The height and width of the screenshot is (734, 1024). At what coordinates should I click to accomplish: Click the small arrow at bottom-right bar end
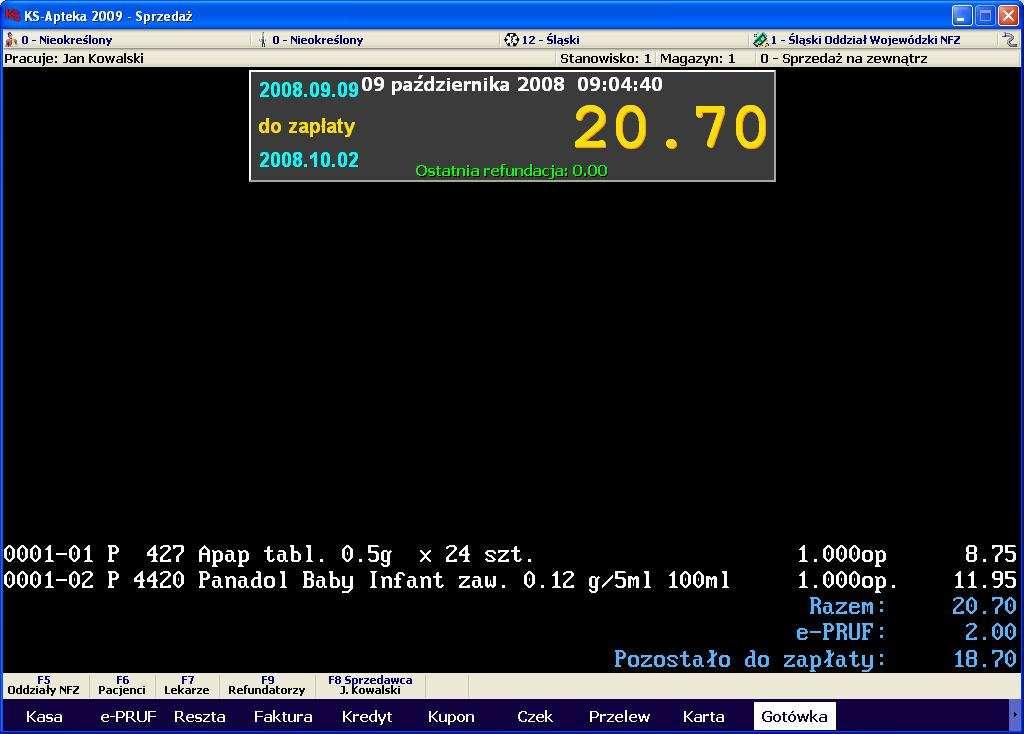tap(1015, 716)
